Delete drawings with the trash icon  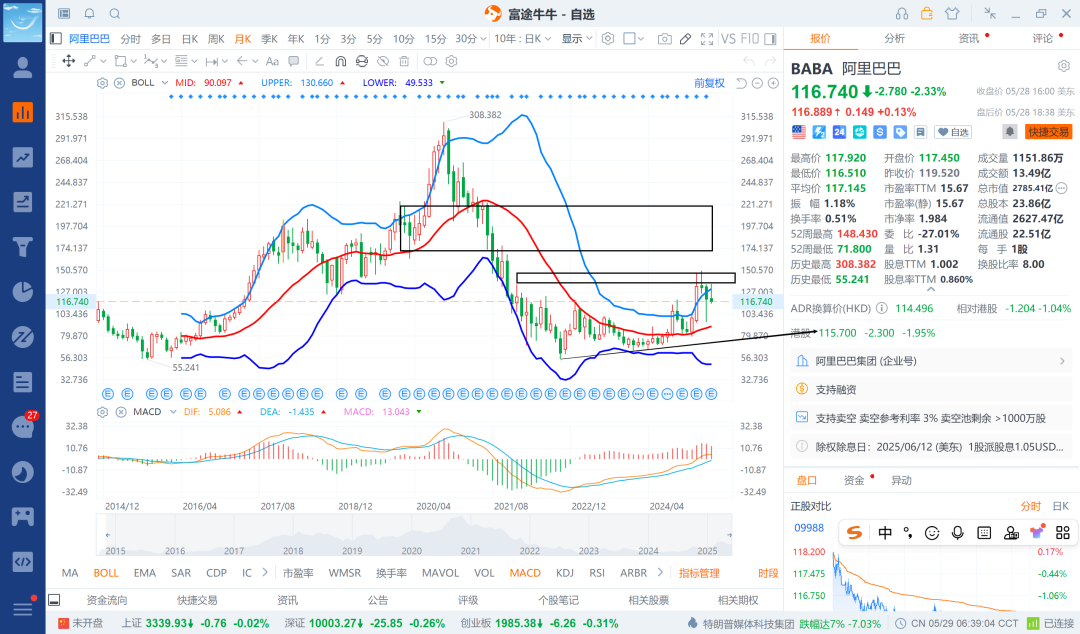coord(404,61)
